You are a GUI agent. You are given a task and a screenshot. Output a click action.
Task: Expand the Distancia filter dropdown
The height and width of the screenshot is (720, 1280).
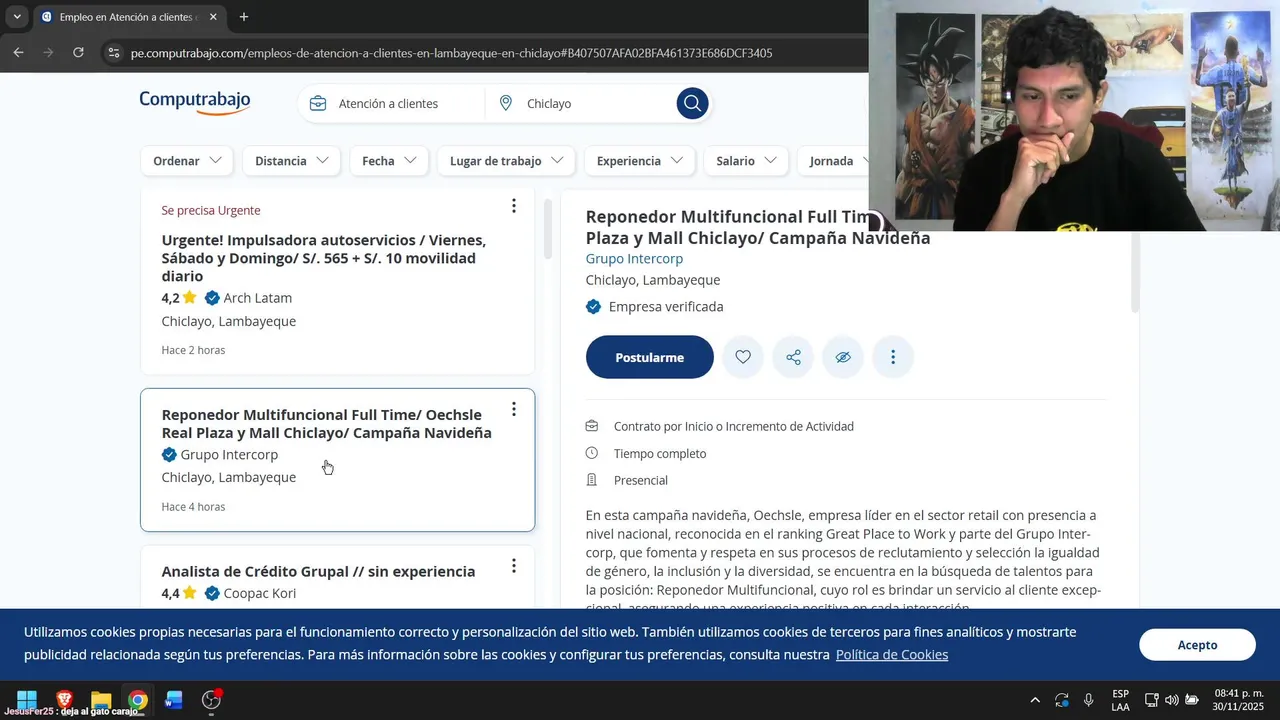(291, 161)
